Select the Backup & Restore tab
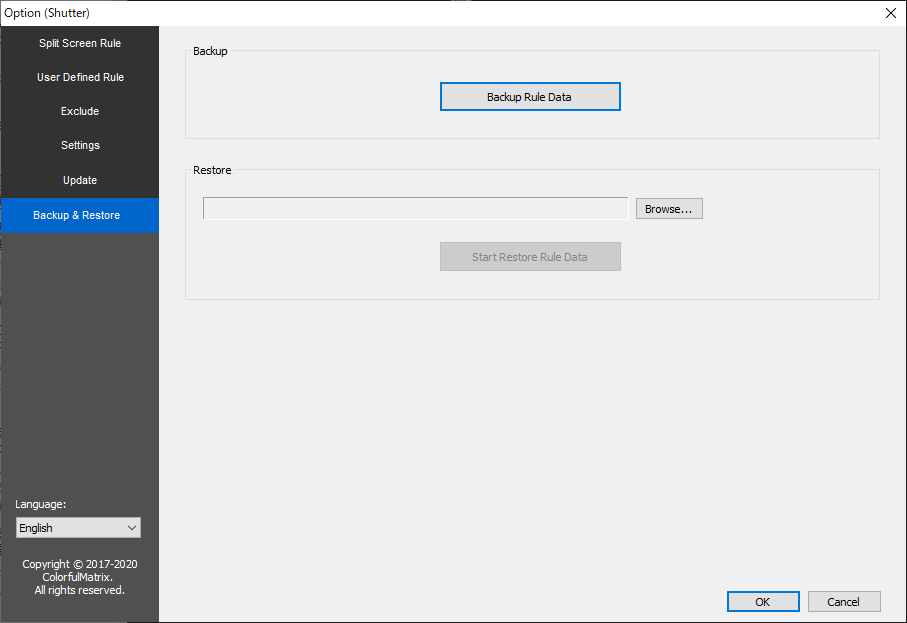Screen dimensions: 907x623 [77, 215]
